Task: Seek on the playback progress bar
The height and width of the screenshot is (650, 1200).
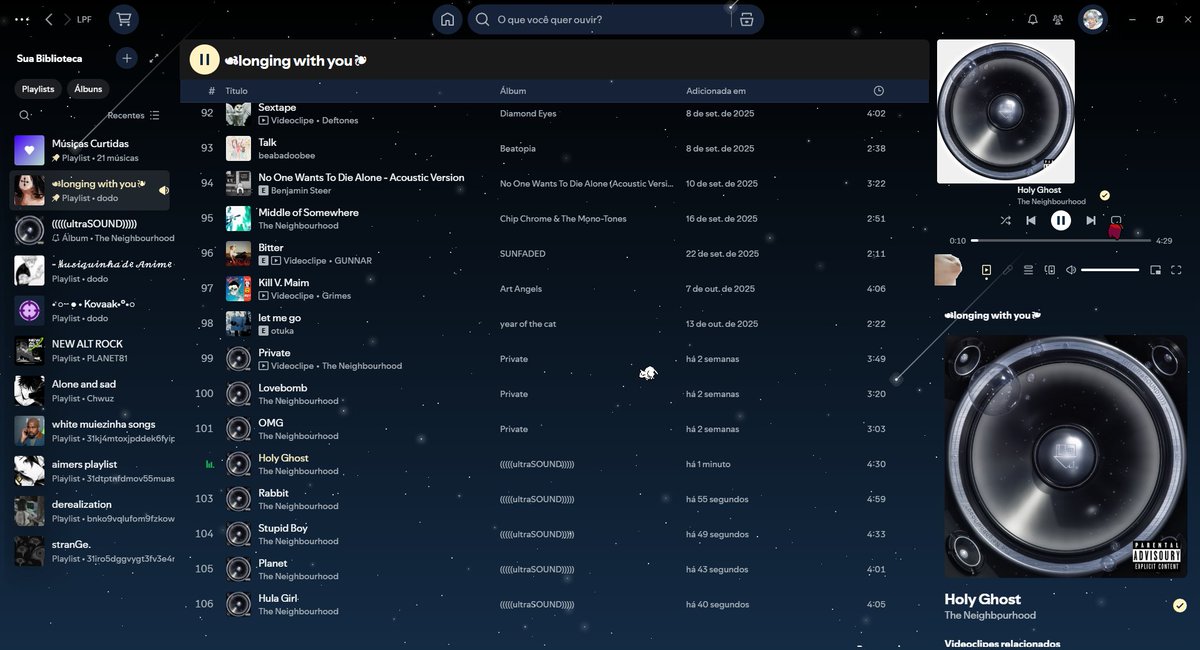Action: (x=1060, y=241)
